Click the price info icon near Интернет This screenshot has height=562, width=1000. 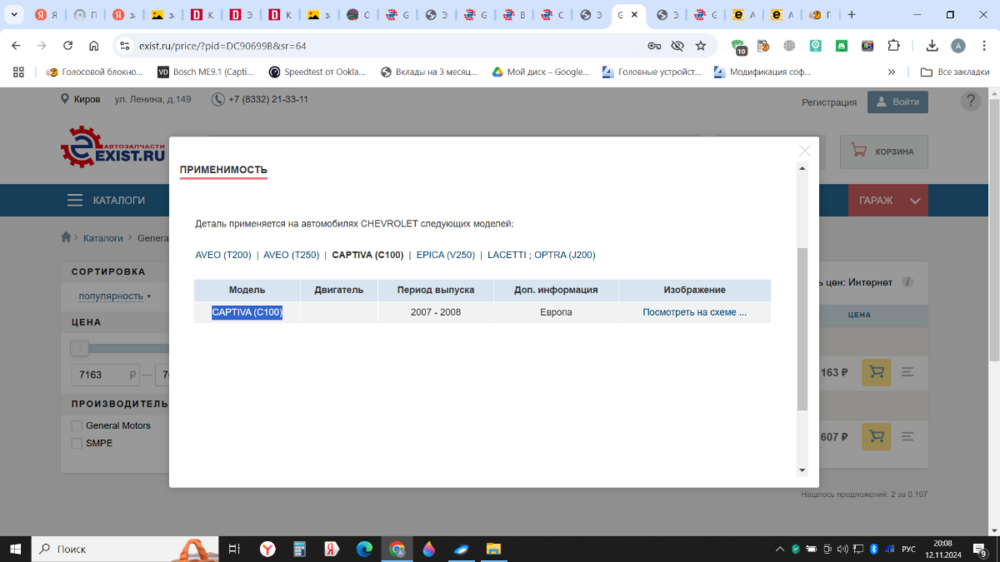click(x=907, y=282)
